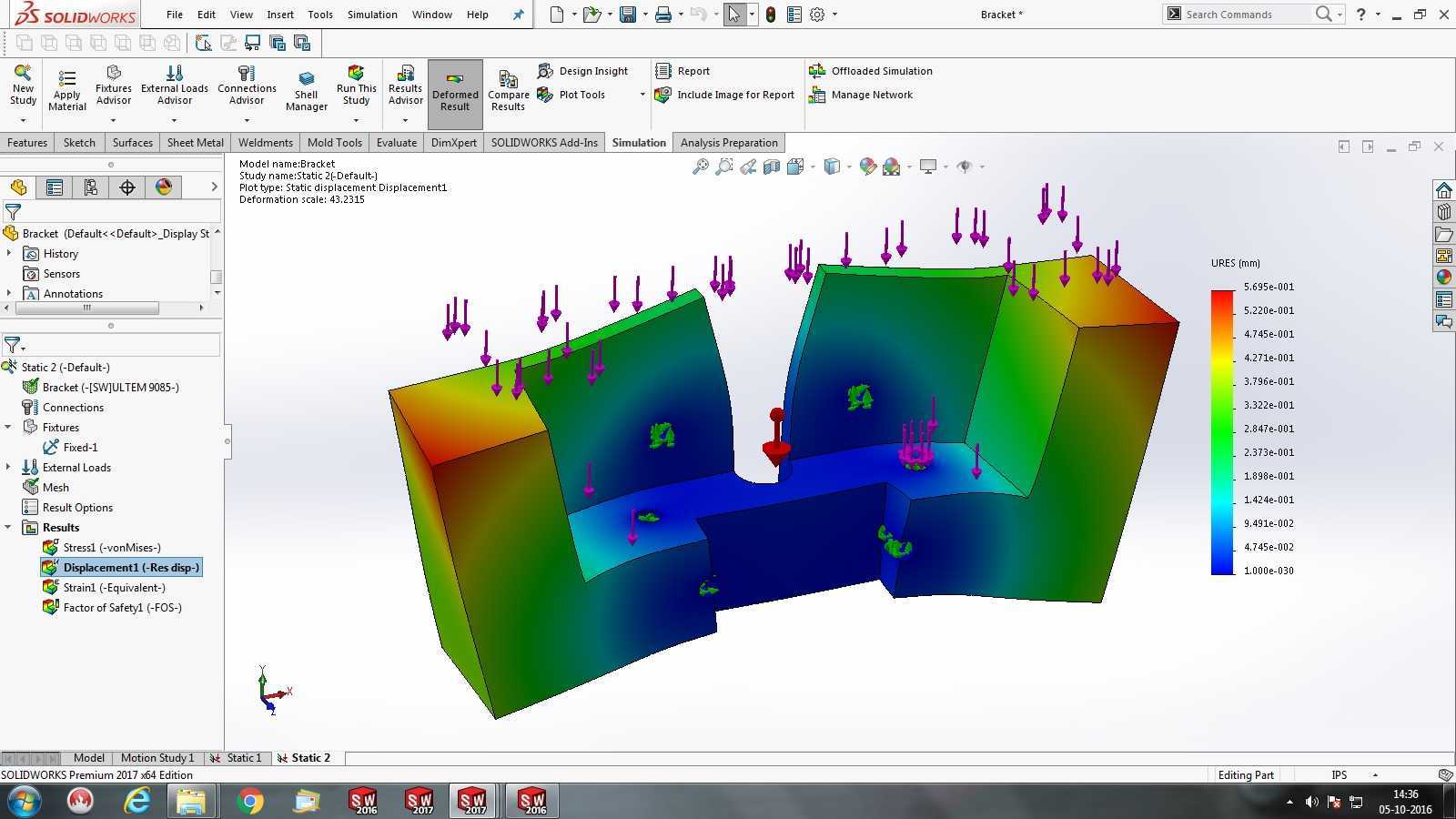Expand the External Loads tree node
Image resolution: width=1456 pixels, height=819 pixels.
tap(9, 467)
